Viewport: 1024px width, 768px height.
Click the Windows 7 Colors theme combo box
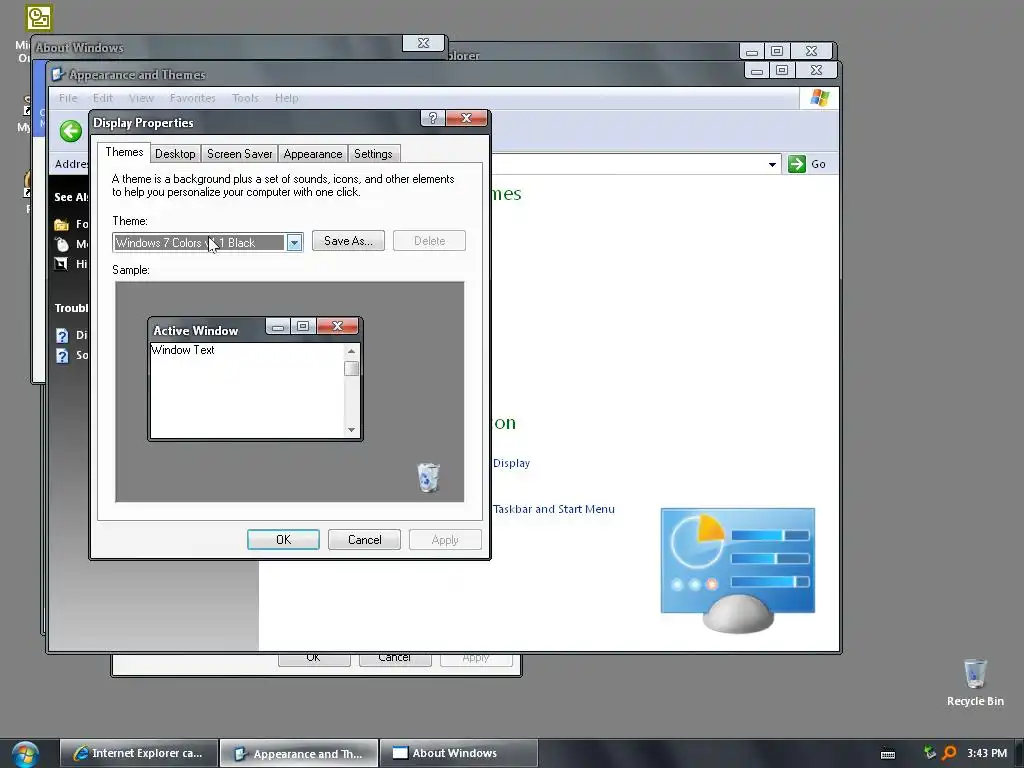pyautogui.click(x=208, y=243)
